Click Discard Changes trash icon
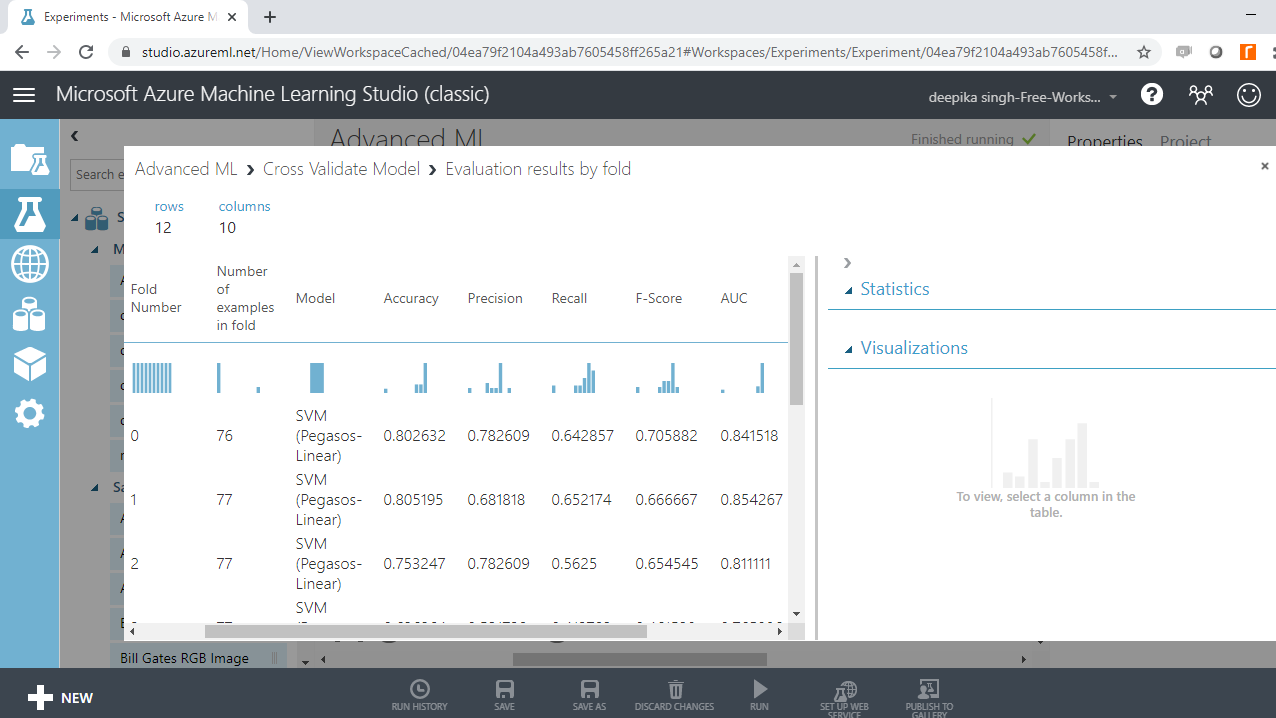The width and height of the screenshot is (1276, 718). click(x=675, y=695)
